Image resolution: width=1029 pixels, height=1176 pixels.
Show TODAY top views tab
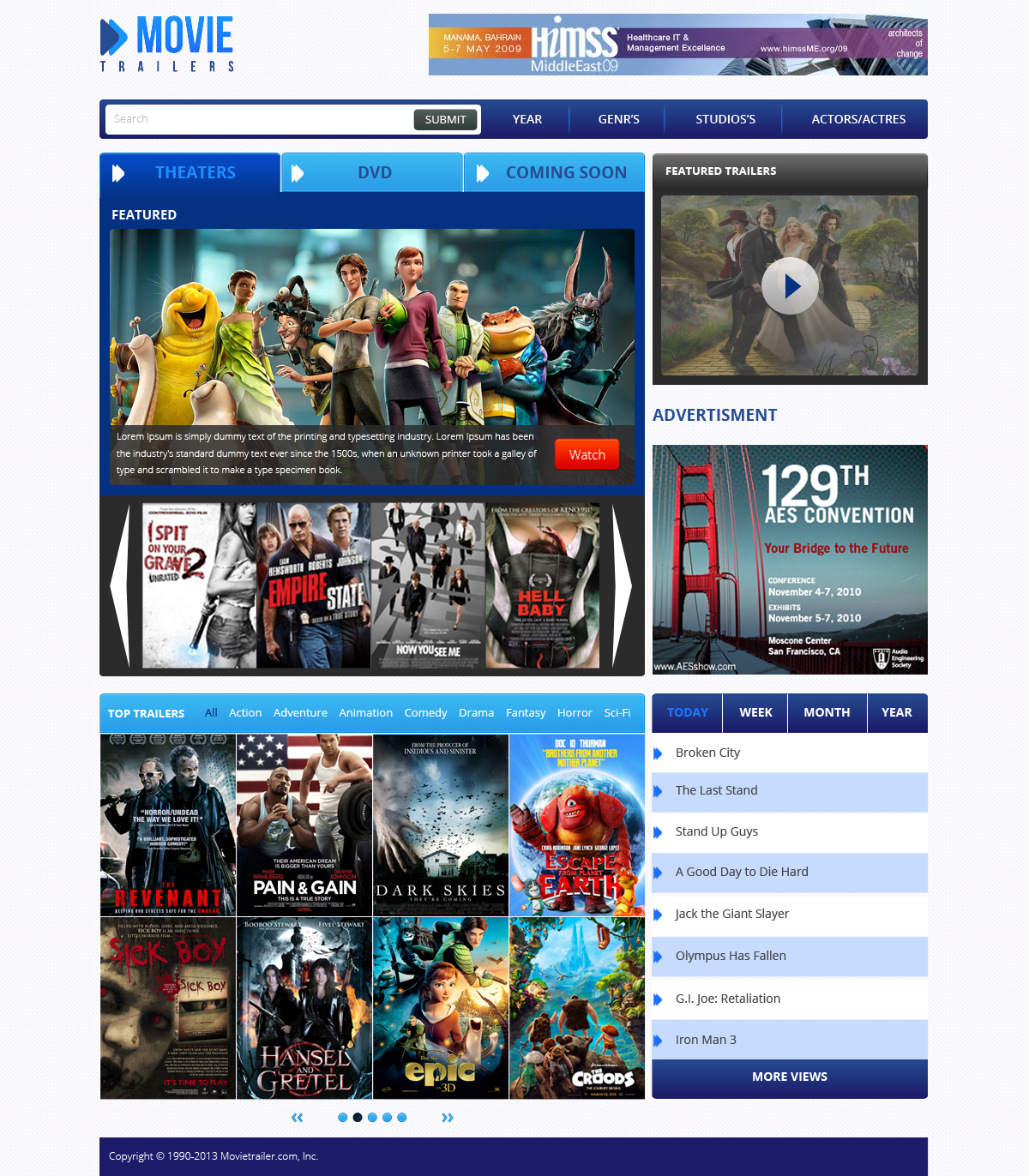[688, 713]
